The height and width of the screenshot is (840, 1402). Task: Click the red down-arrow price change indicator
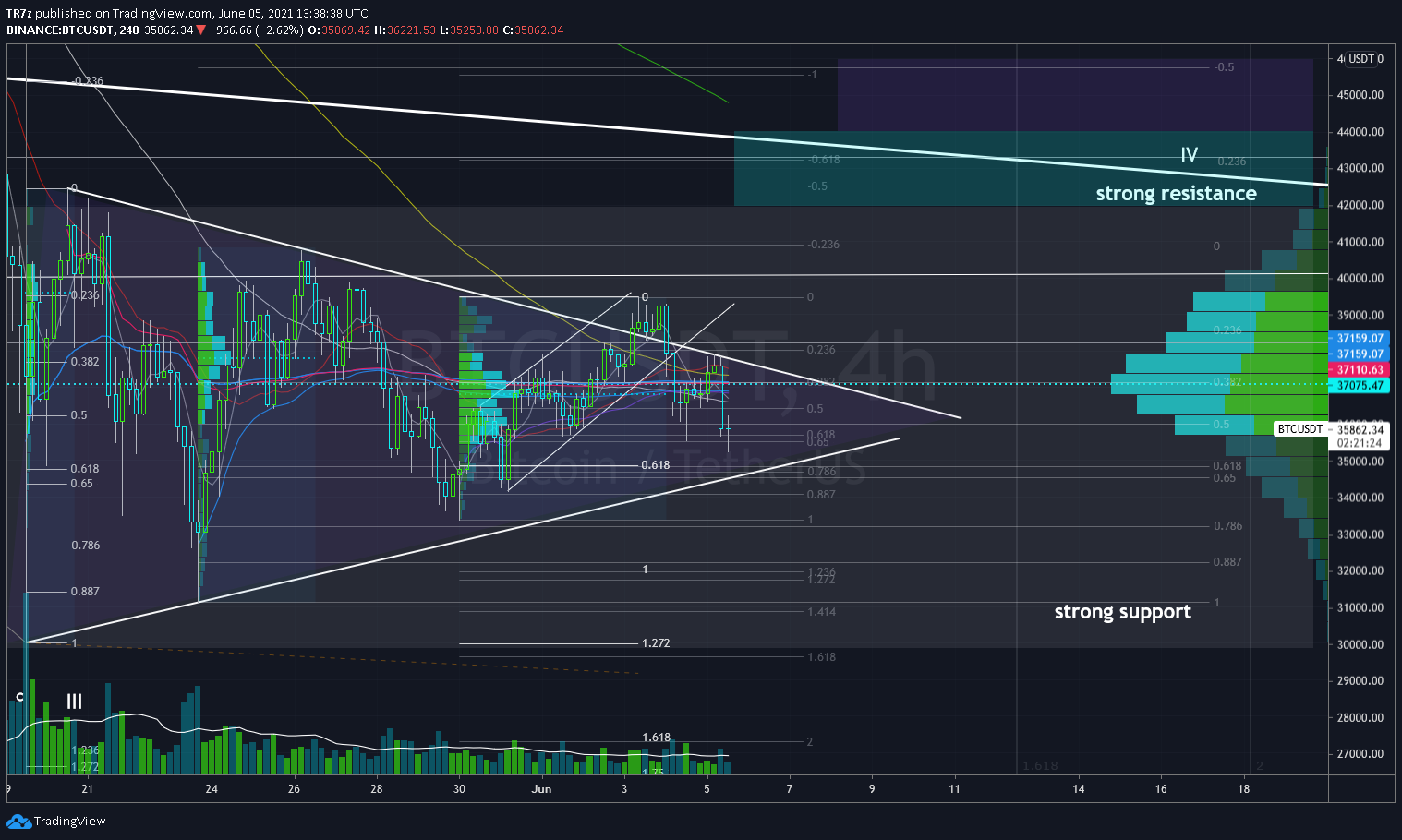(200, 30)
